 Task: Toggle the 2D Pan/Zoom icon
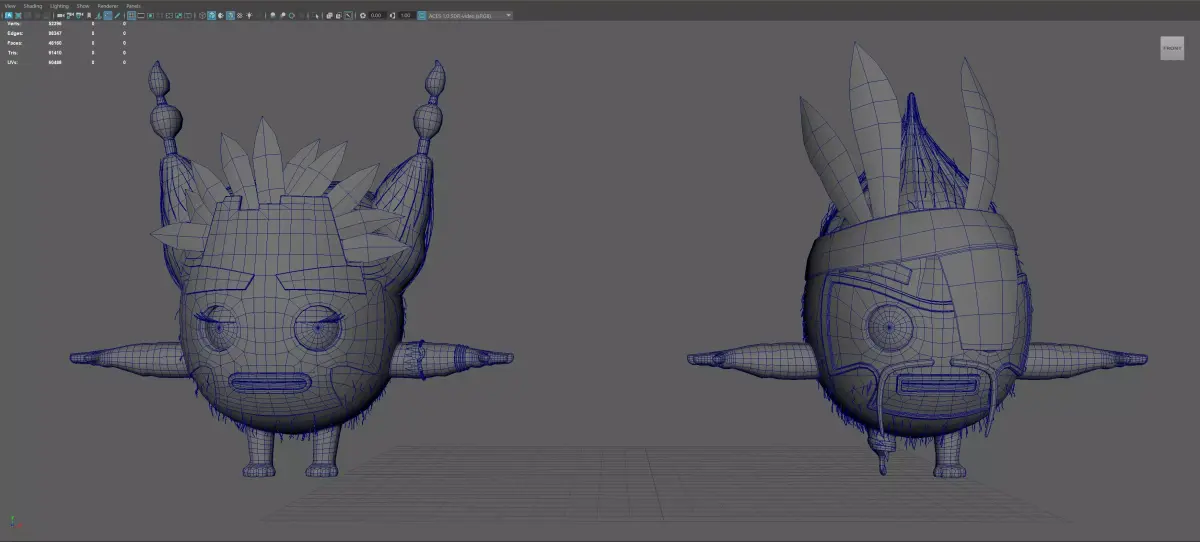(108, 16)
